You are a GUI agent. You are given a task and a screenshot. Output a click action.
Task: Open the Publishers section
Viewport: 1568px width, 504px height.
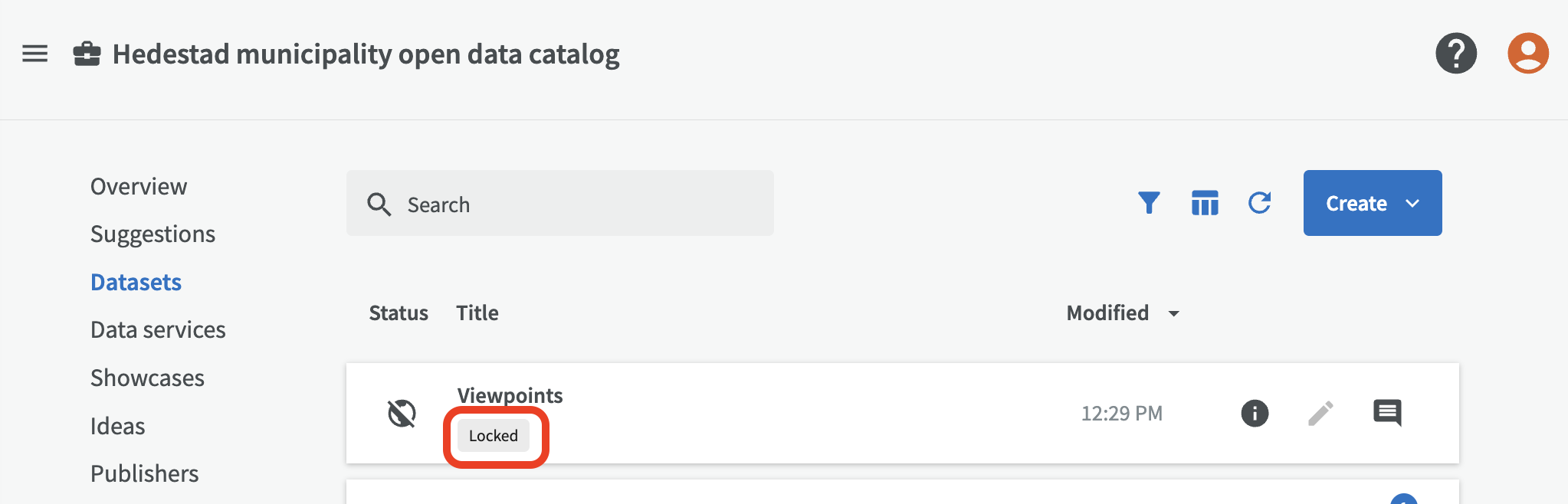[144, 473]
